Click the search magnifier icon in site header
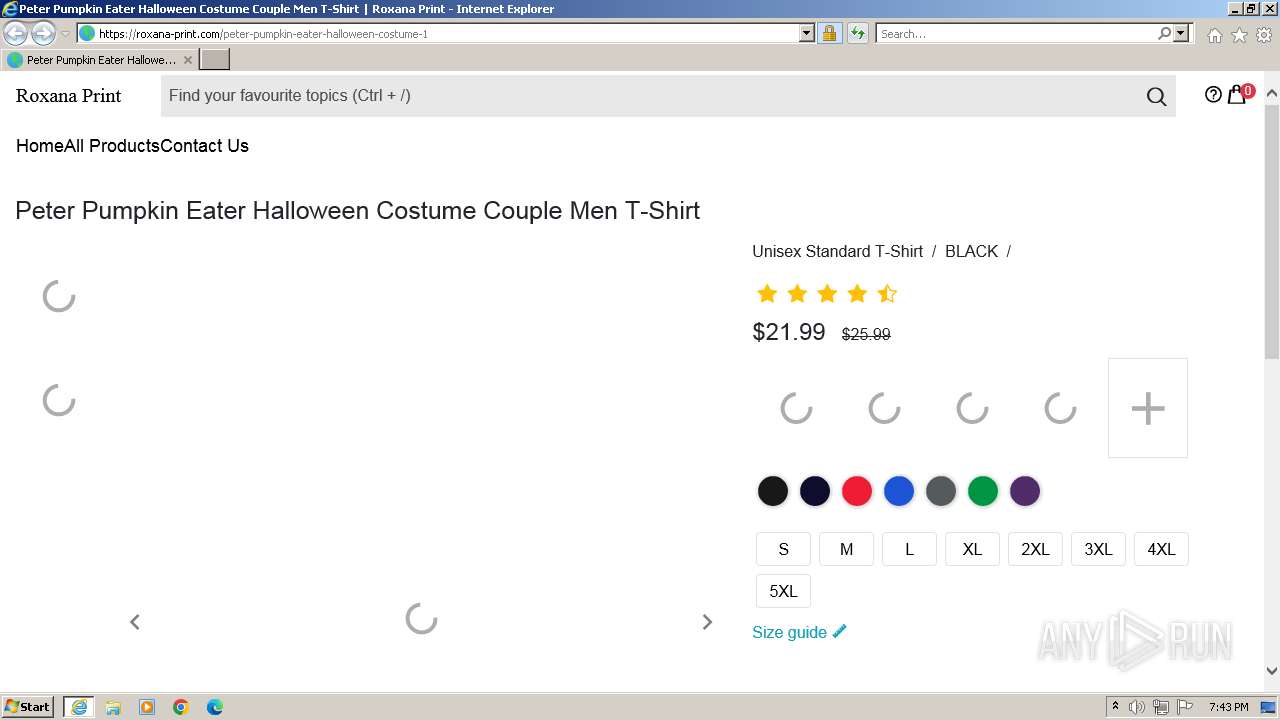Viewport: 1280px width, 720px height. [x=1156, y=96]
